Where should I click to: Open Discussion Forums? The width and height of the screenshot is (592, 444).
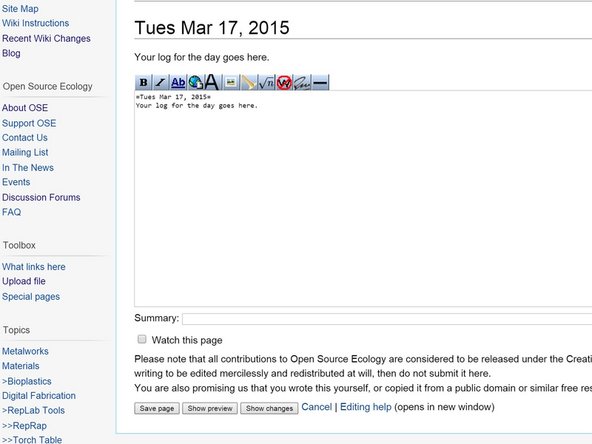[41, 197]
